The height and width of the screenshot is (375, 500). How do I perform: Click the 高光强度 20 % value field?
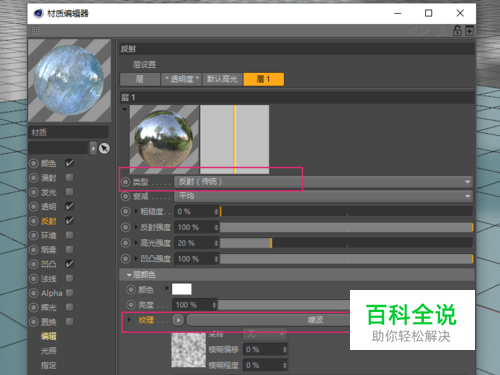coord(197,243)
